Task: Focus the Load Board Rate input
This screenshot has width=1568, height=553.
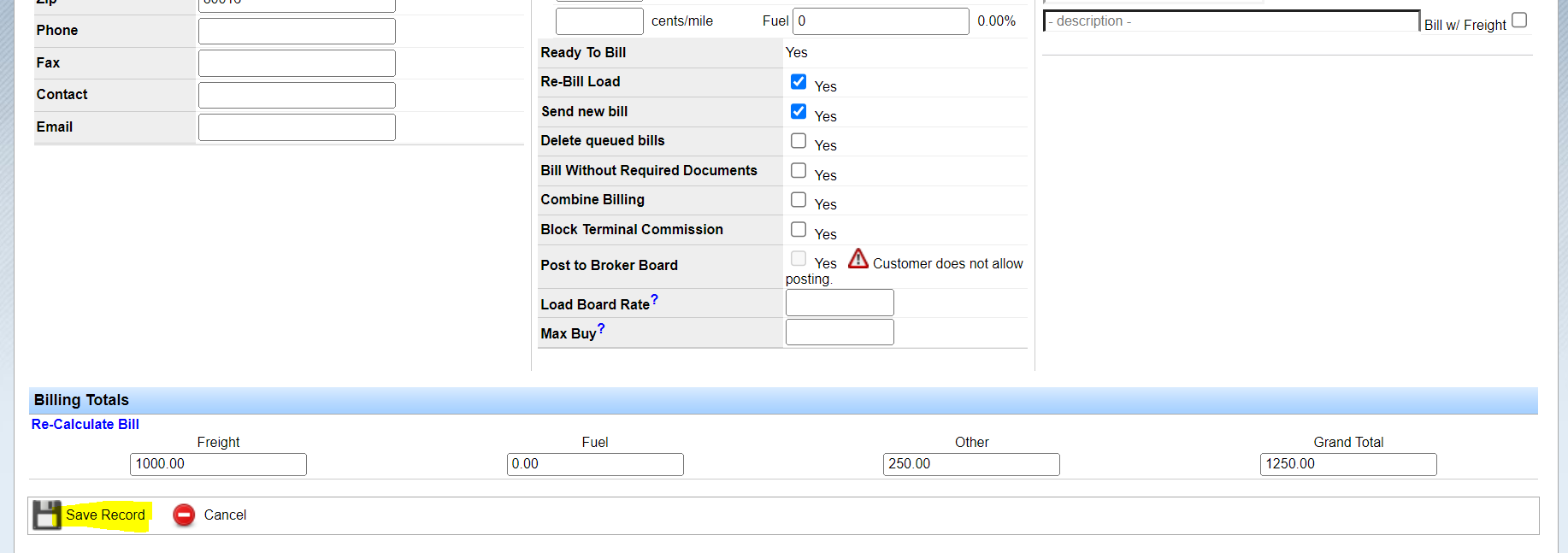Action: (840, 303)
